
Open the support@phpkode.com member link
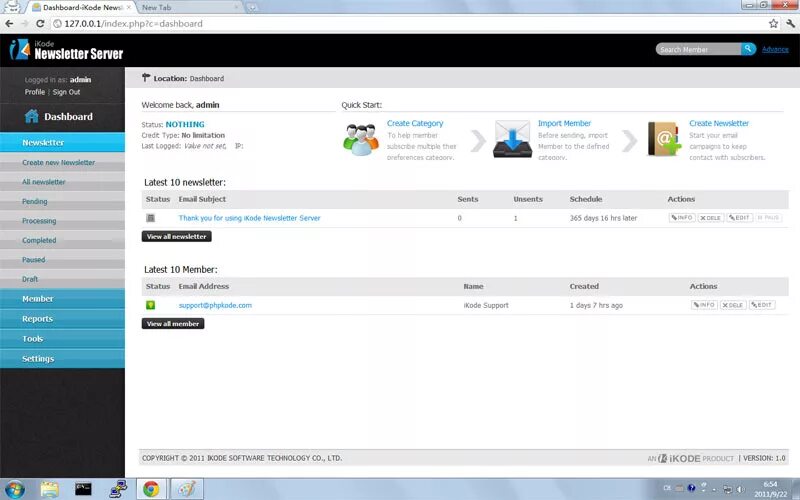coord(215,305)
